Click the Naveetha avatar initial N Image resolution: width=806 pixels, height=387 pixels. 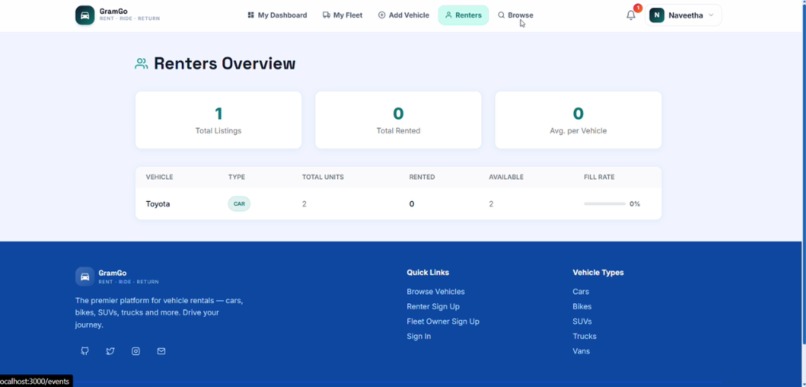pos(656,15)
